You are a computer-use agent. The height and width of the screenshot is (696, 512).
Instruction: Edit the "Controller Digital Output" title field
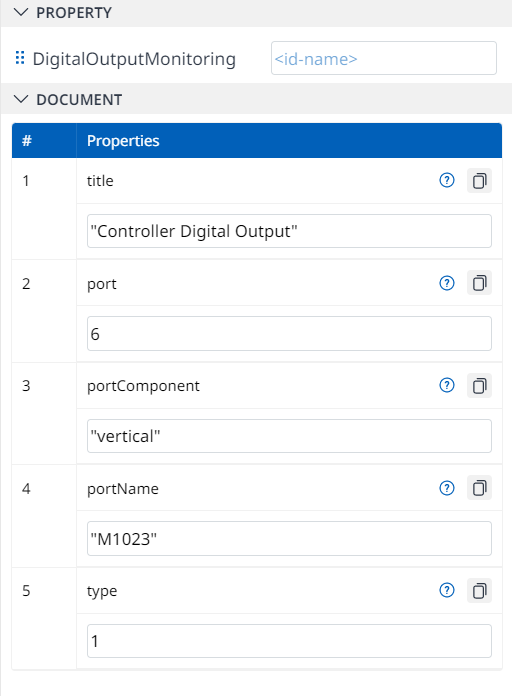pos(289,231)
